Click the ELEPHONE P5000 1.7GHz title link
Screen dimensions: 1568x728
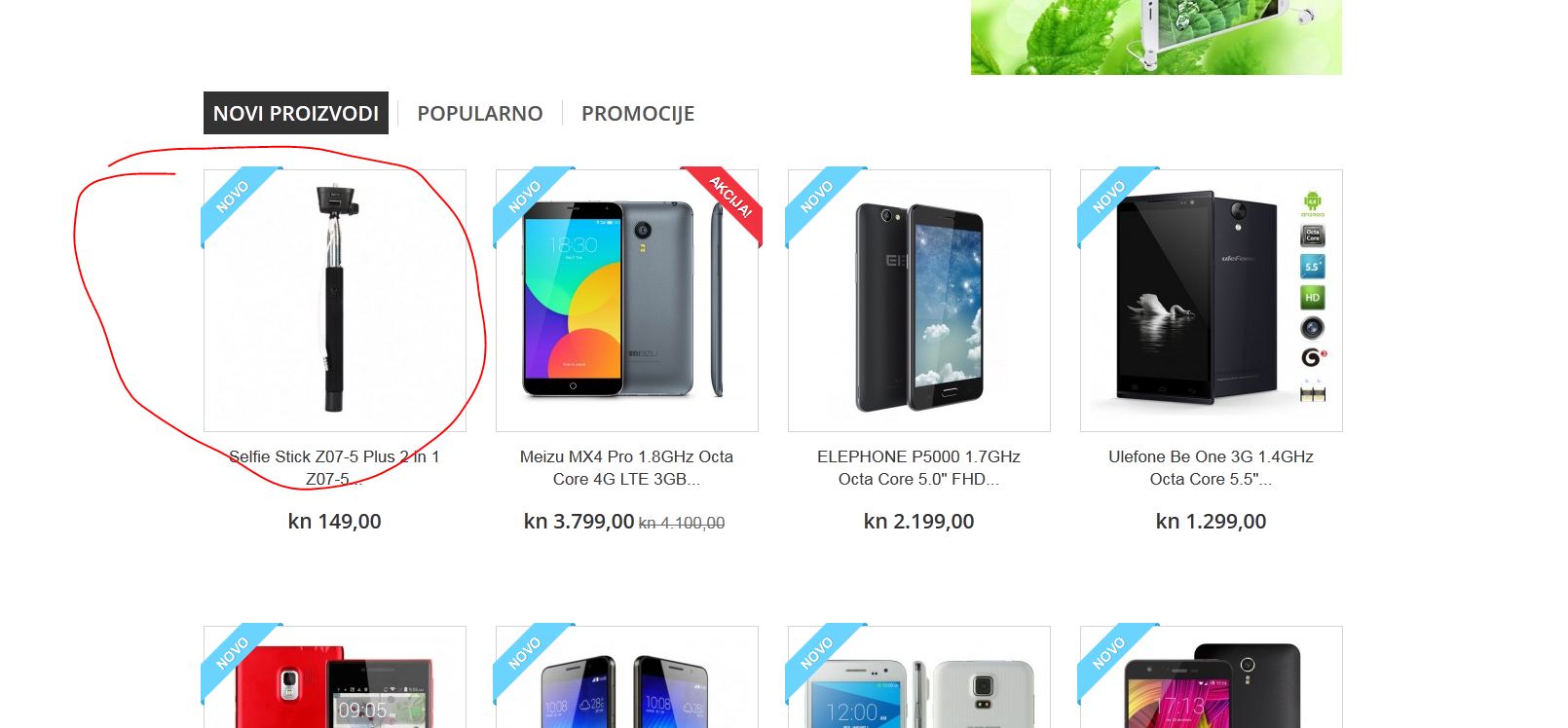[919, 468]
